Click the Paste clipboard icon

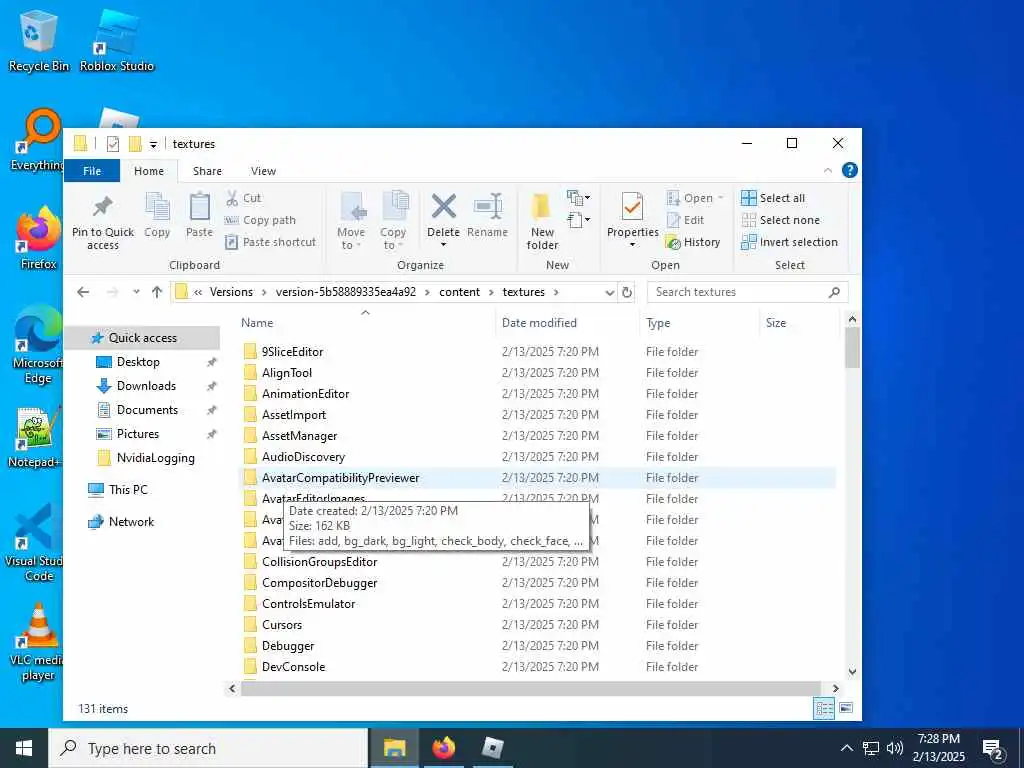pos(199,207)
